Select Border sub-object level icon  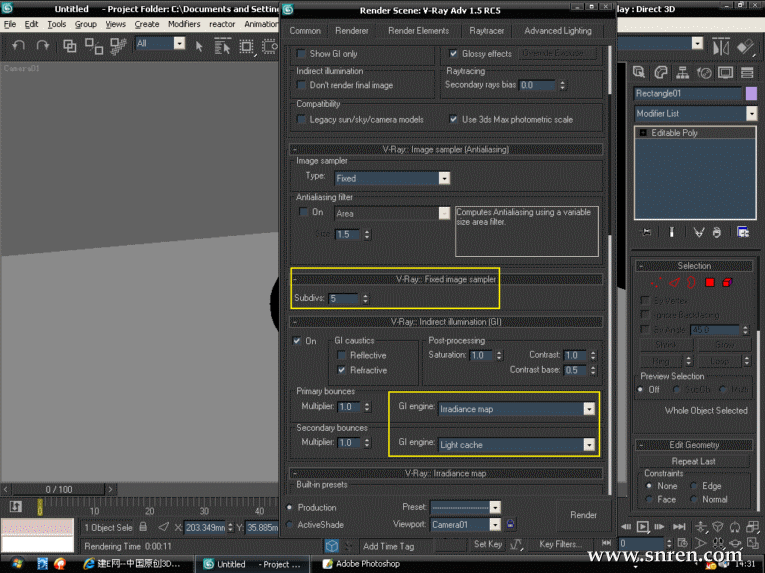(x=691, y=283)
